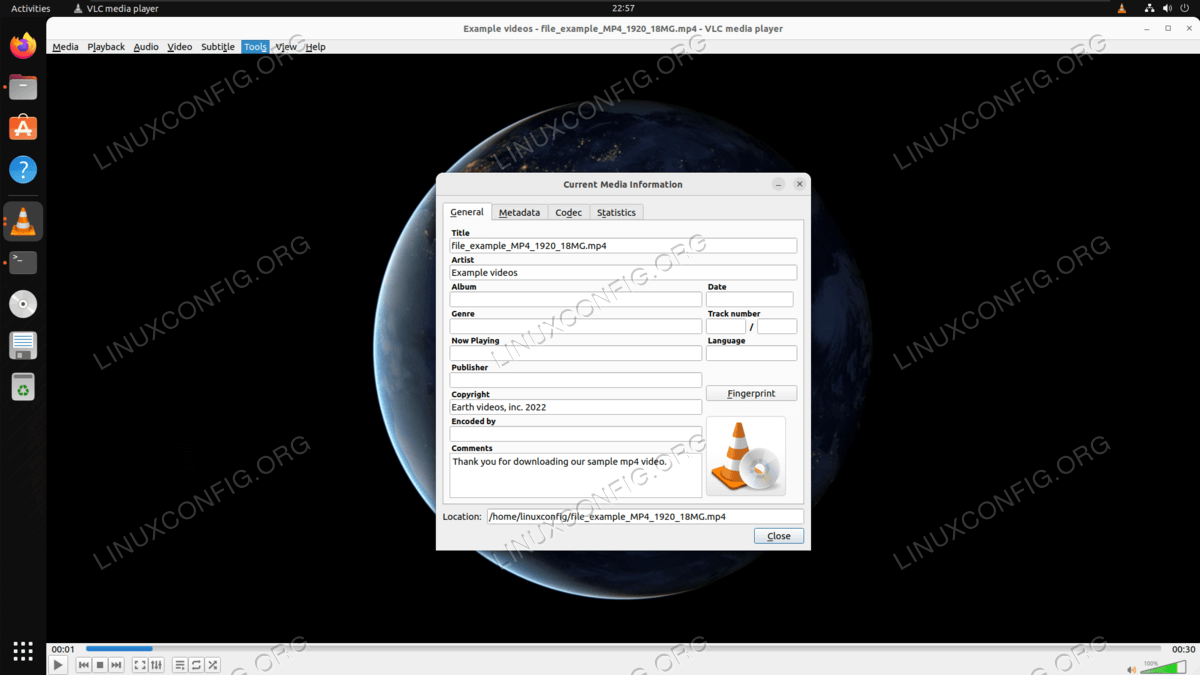Click the VLC icon in the dock
The image size is (1200, 675).
pyautogui.click(x=23, y=221)
